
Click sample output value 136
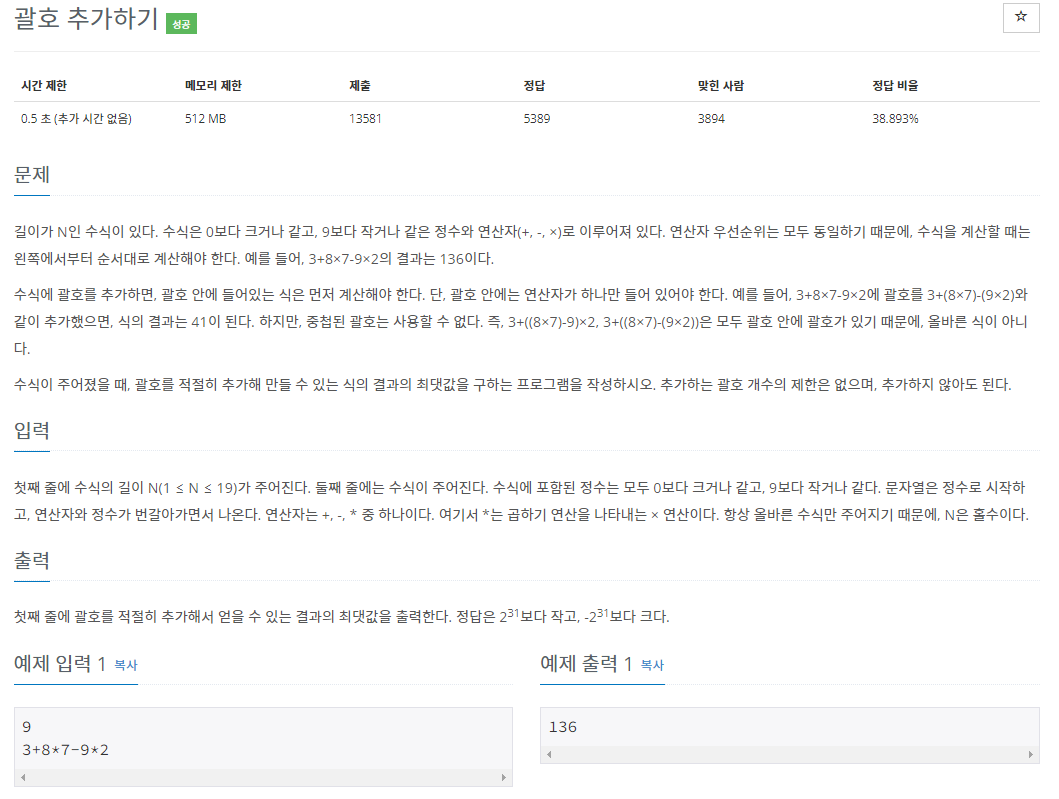563,727
